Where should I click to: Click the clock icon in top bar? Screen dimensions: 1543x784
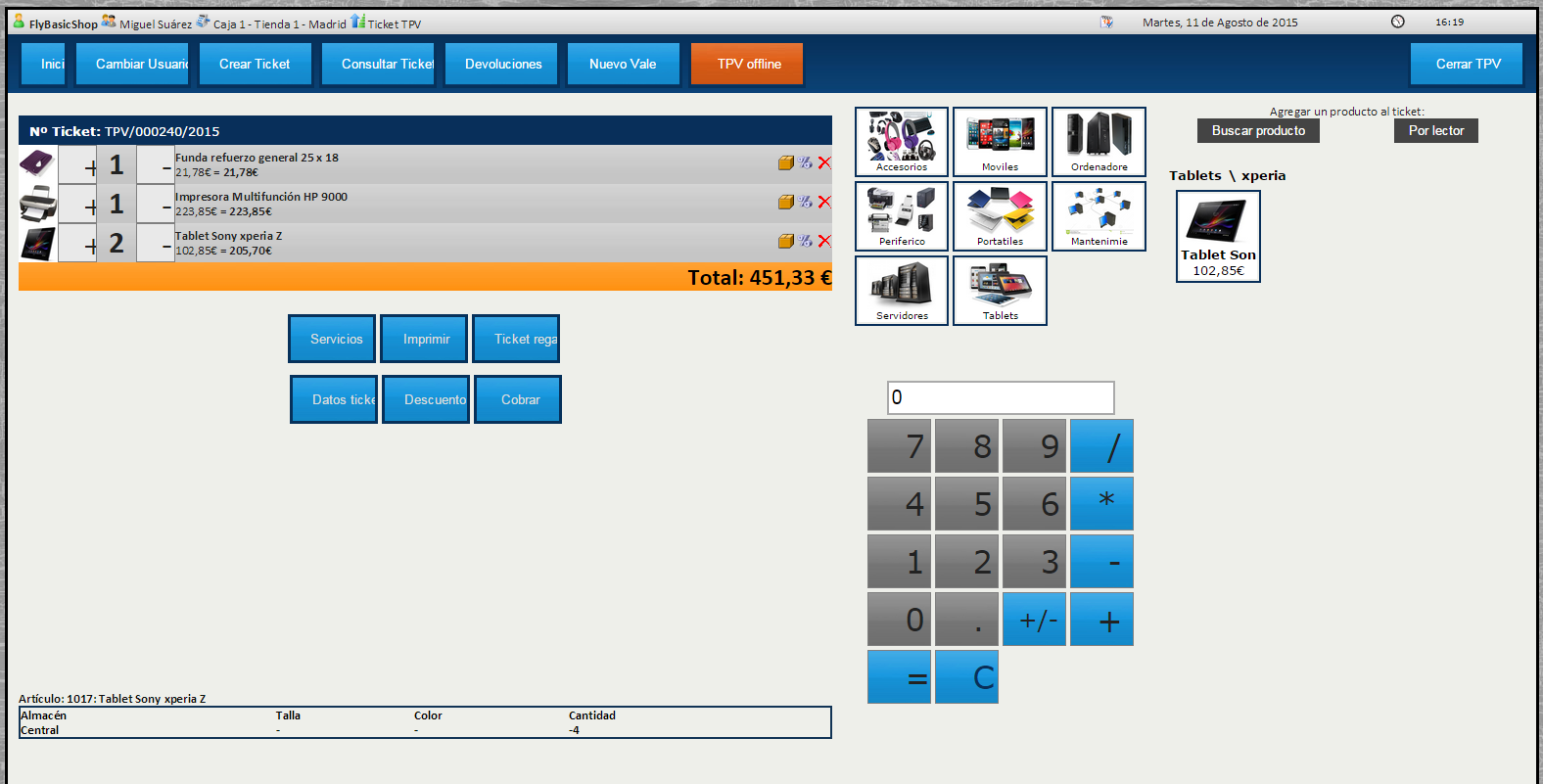click(1398, 22)
